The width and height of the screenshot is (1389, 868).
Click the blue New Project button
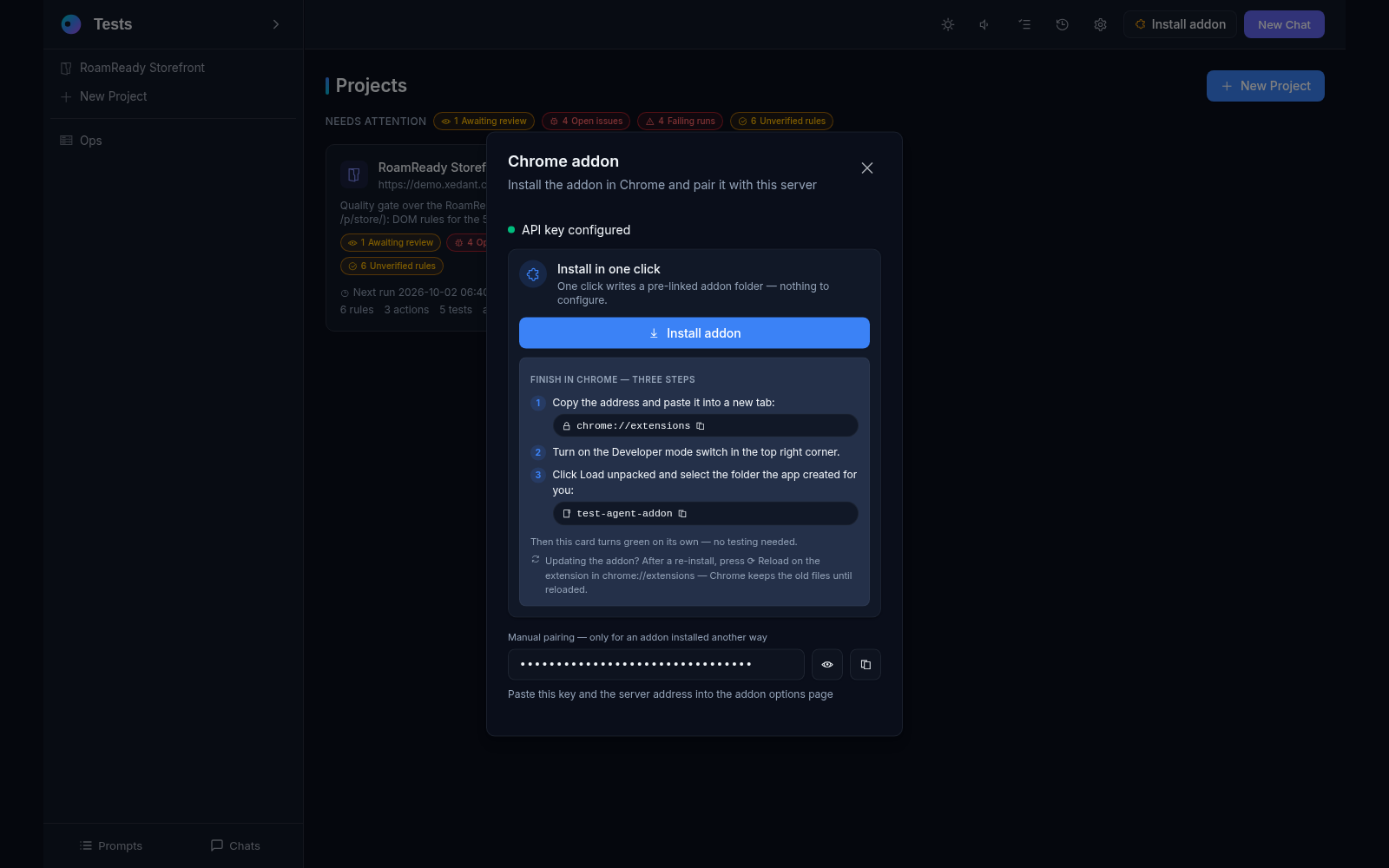point(1266,86)
